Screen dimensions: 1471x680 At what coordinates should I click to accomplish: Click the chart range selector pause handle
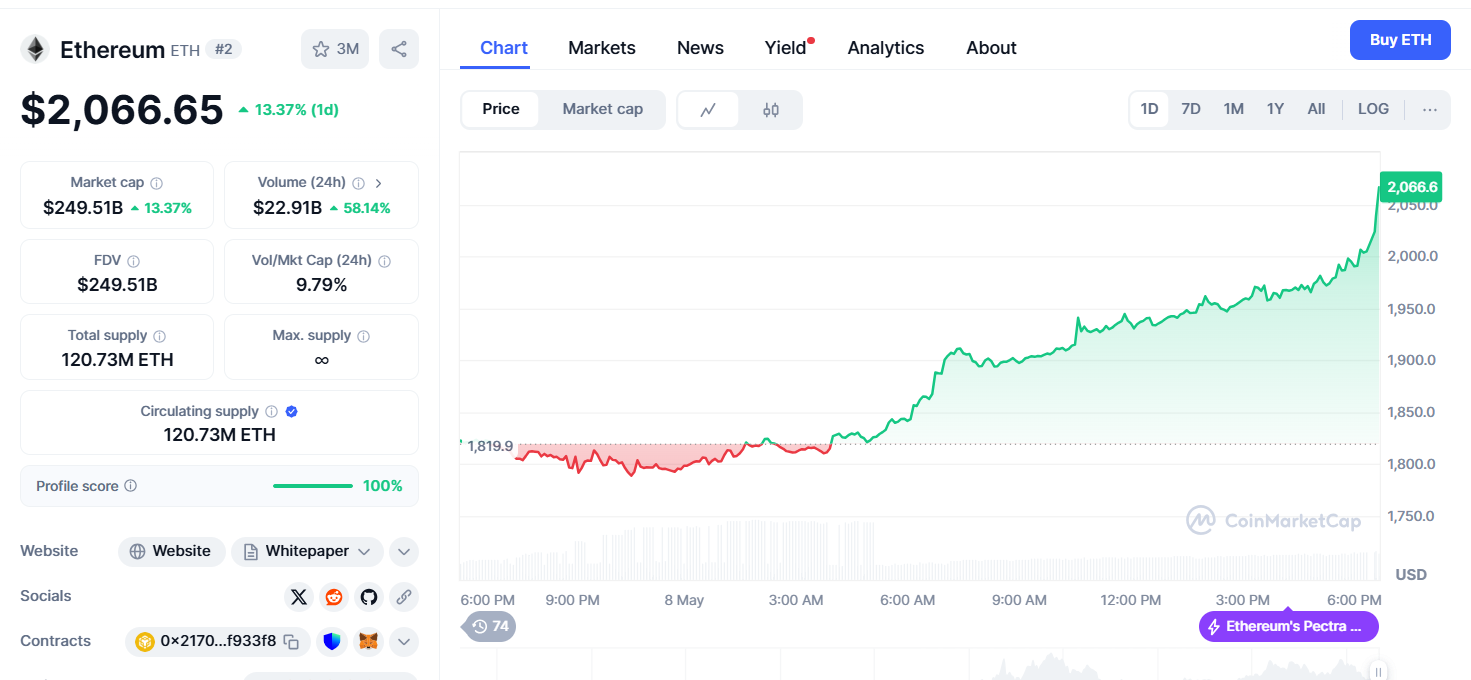click(x=1378, y=672)
